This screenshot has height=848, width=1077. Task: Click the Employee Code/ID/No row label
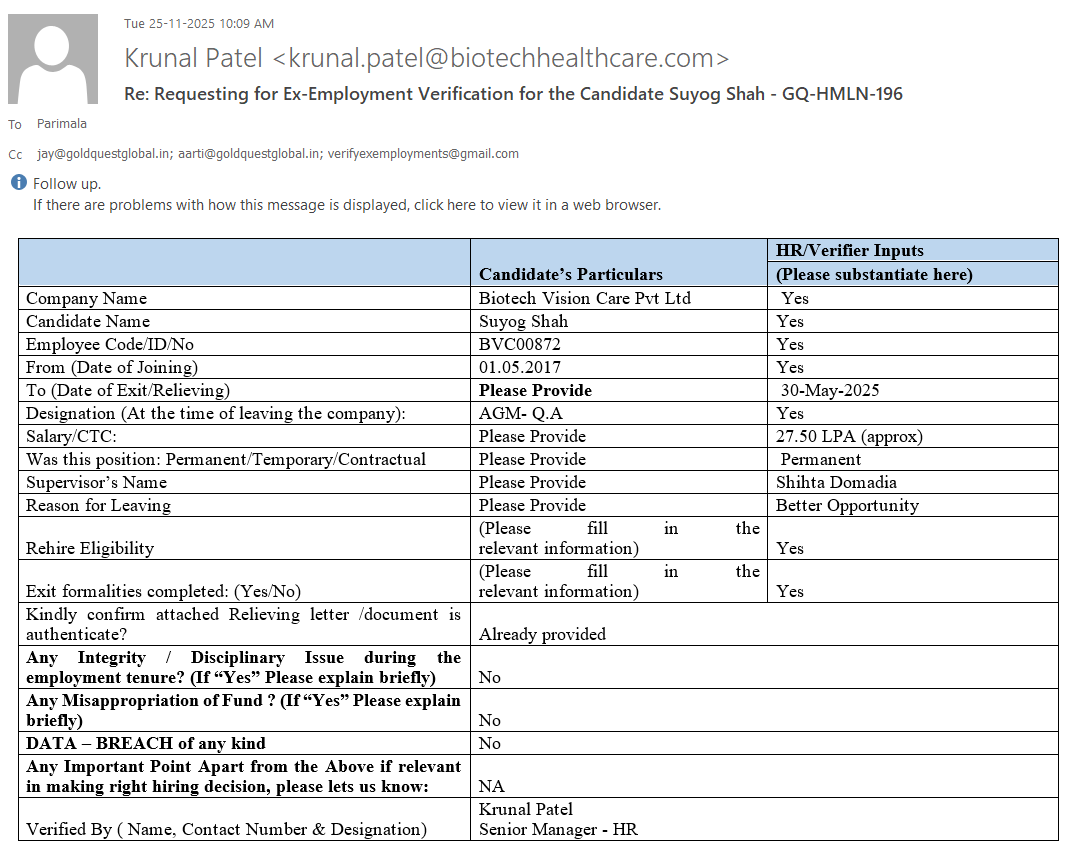click(x=110, y=344)
